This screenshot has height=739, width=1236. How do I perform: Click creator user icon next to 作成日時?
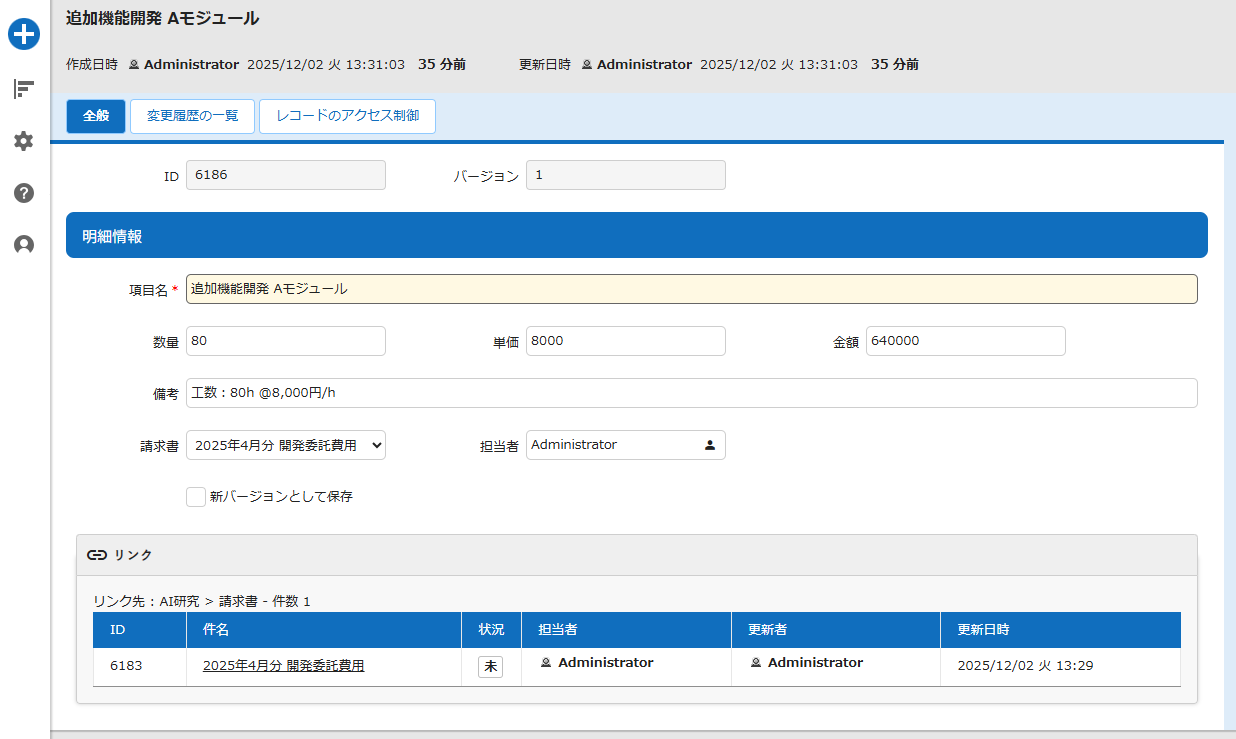(134, 64)
